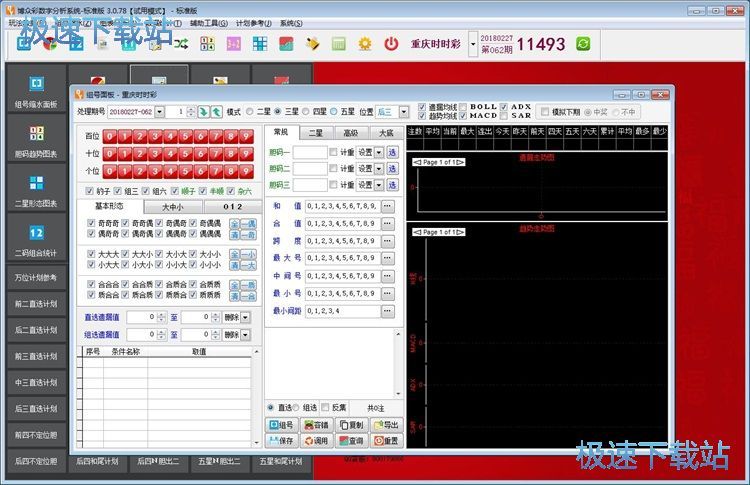Click the 组号 button at panel bottom
Screen dimensions: 750x485
(x=282, y=425)
